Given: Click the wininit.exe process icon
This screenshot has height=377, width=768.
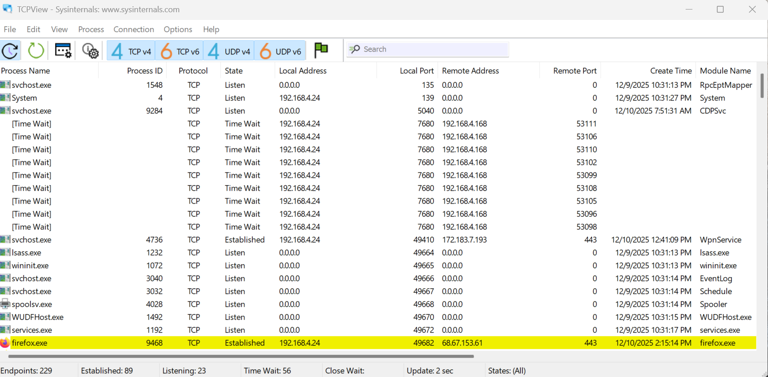Looking at the screenshot, I should 5,265.
